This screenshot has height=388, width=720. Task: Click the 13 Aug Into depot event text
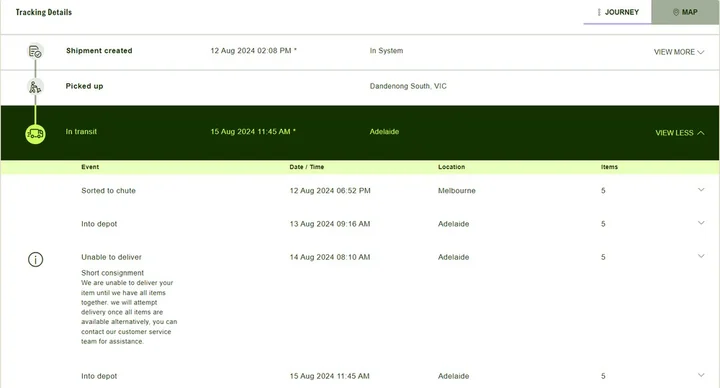(99, 224)
